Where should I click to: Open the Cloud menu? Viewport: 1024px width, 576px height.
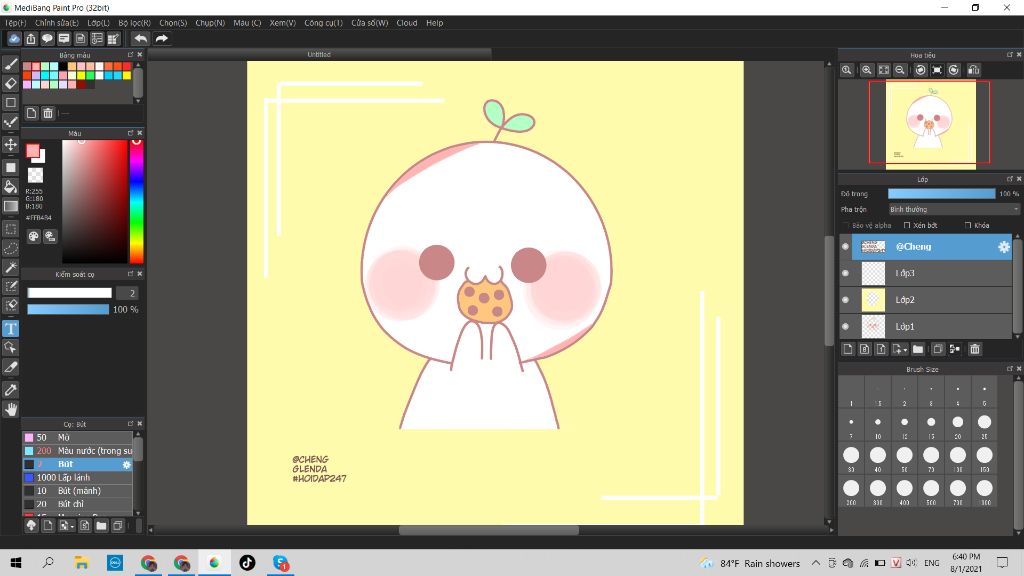[407, 23]
